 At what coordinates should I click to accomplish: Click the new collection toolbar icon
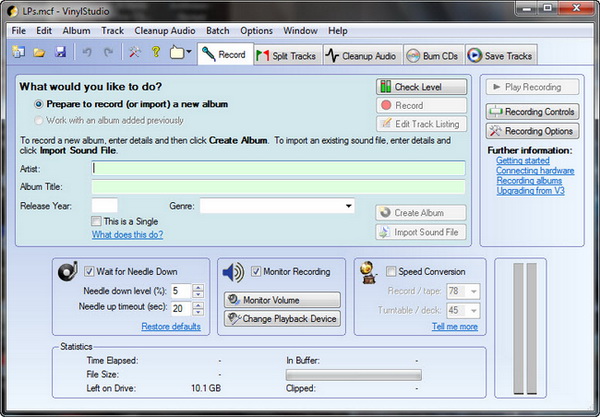click(x=19, y=52)
